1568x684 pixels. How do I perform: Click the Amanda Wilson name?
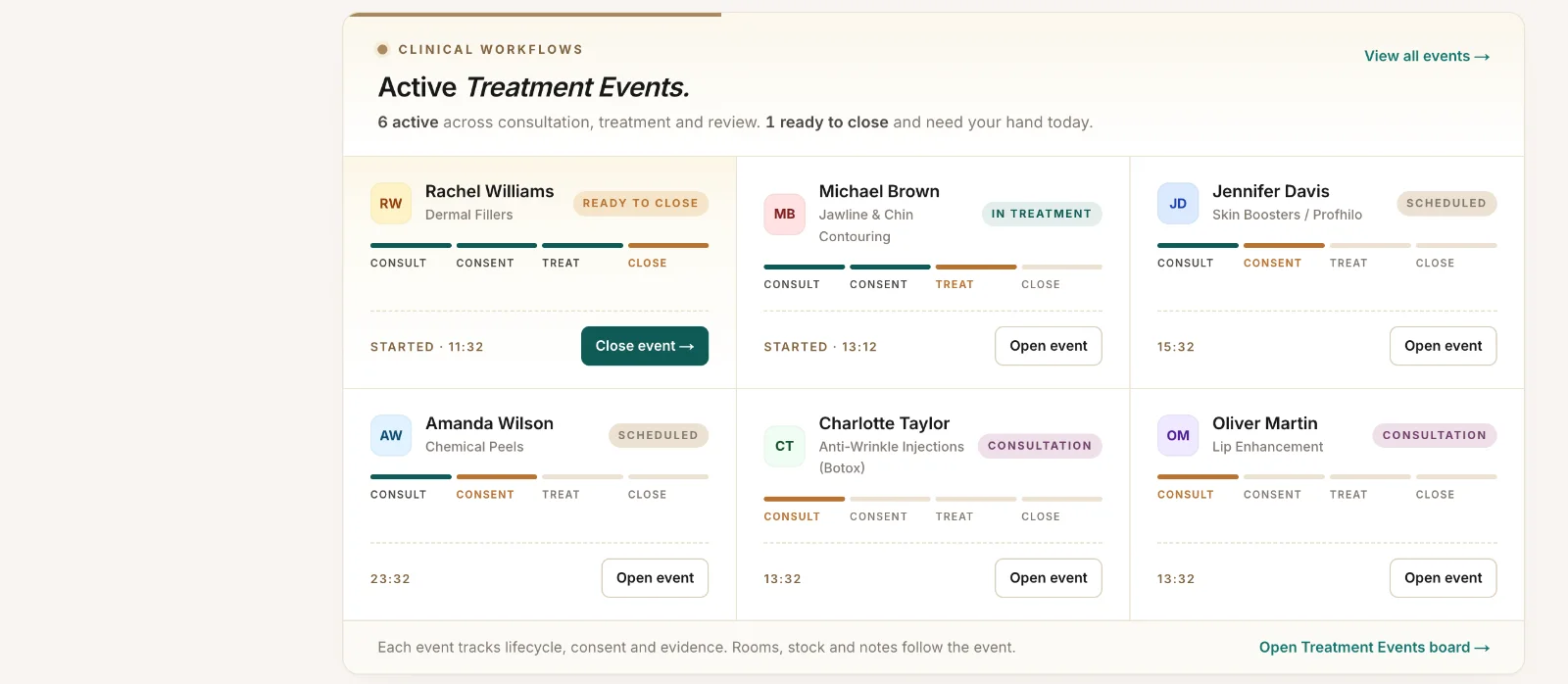coord(490,423)
